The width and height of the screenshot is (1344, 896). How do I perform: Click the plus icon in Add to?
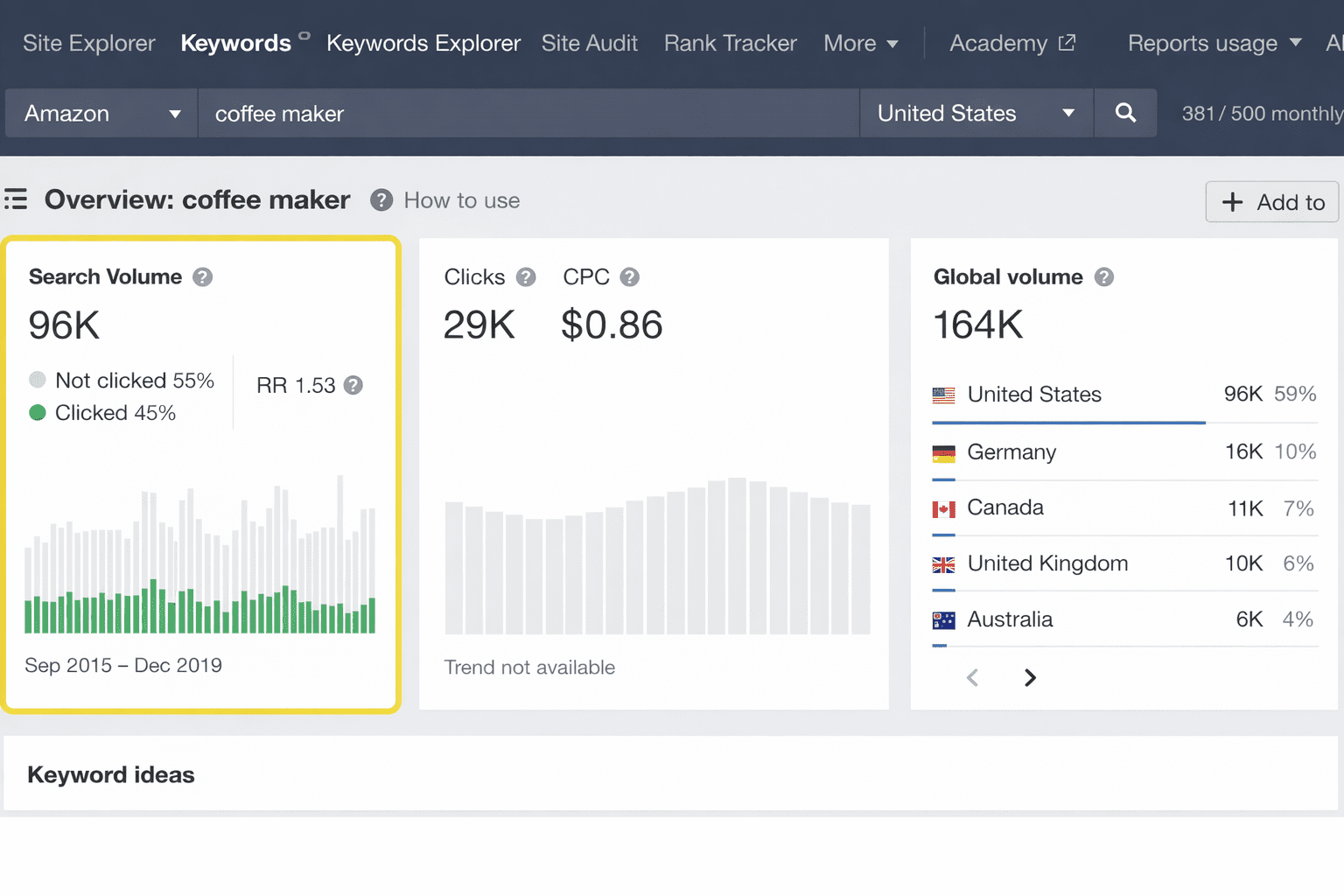pyautogui.click(x=1232, y=202)
